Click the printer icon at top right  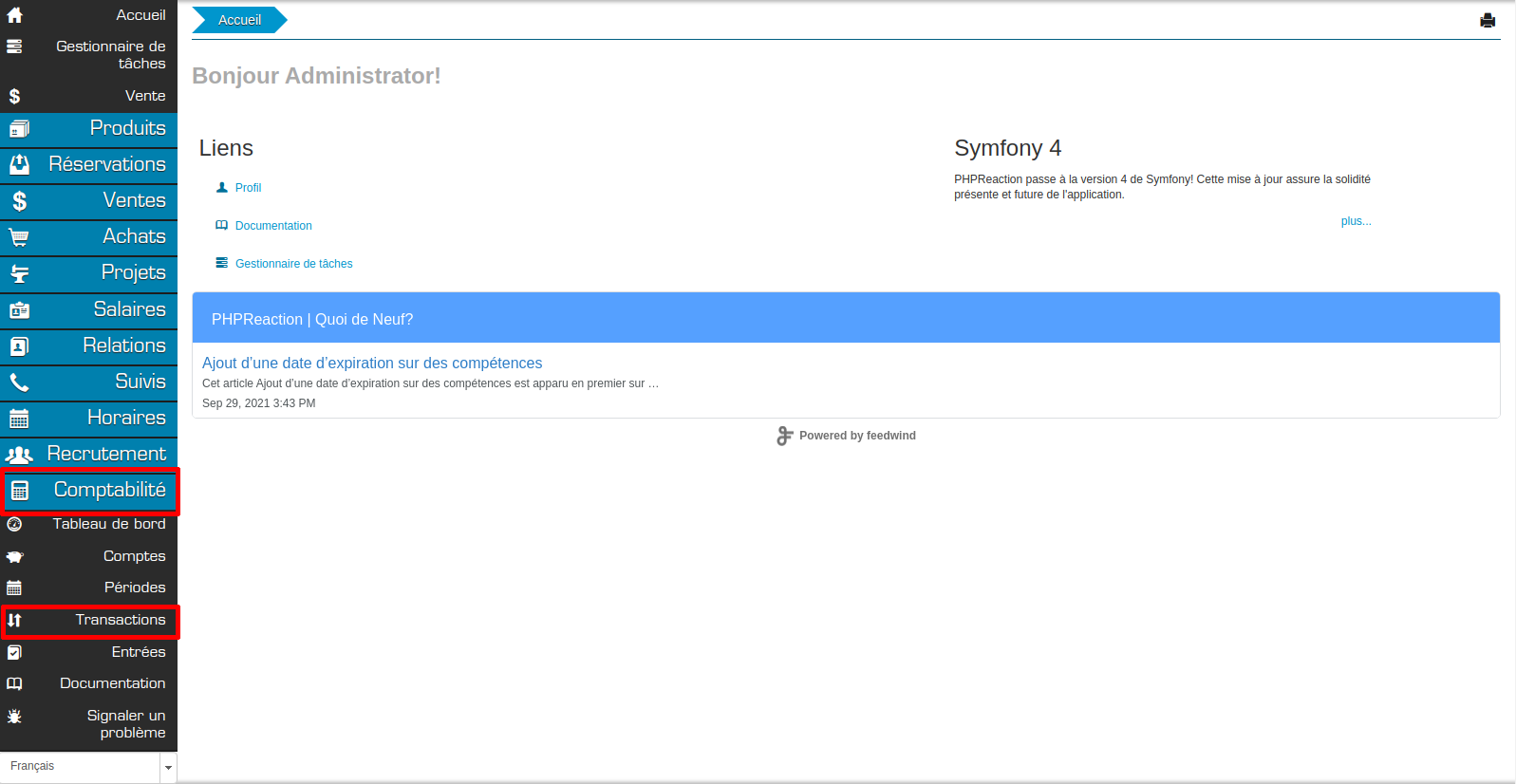click(1487, 21)
